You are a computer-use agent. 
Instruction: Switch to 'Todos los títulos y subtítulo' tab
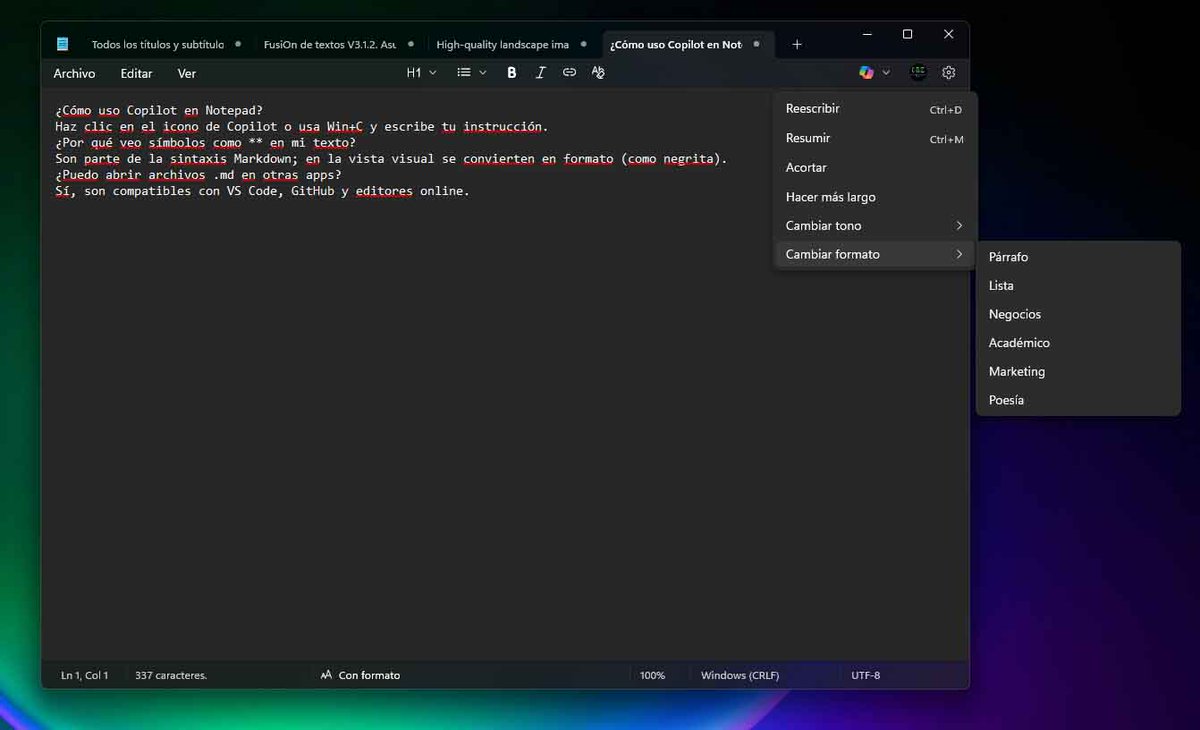coord(158,44)
